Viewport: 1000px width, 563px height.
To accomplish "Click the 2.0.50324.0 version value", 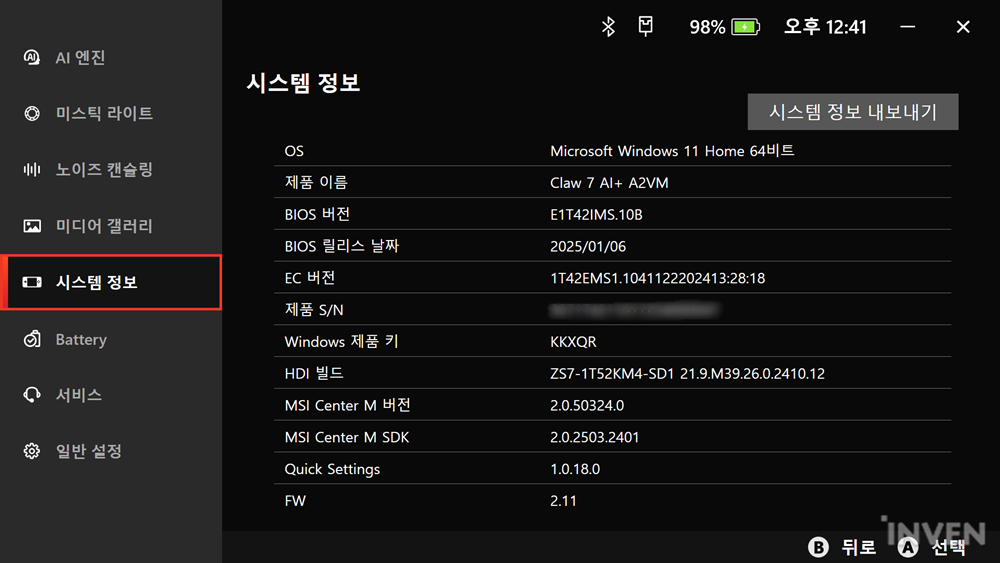I will pos(587,406).
